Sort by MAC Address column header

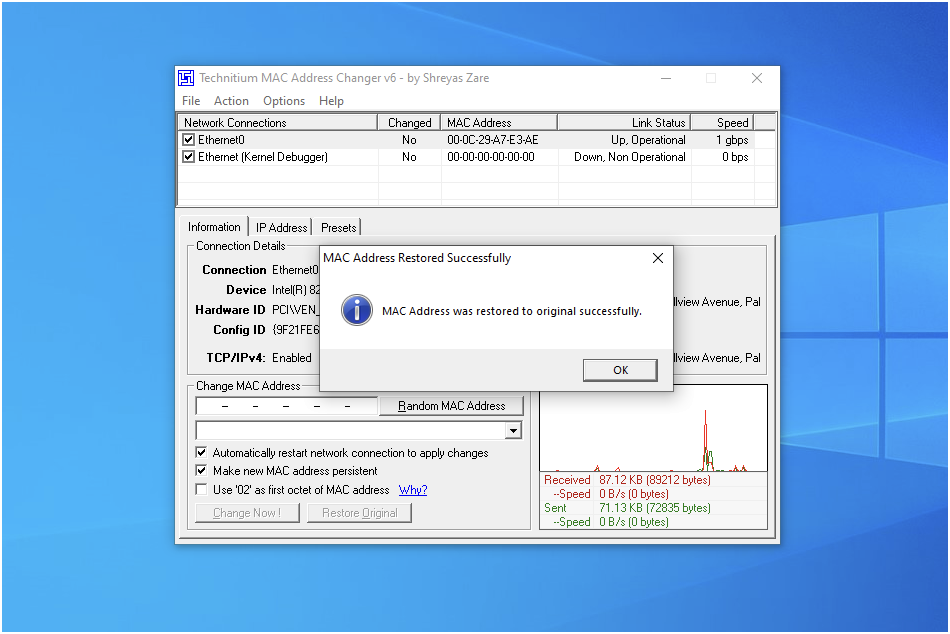click(x=499, y=122)
